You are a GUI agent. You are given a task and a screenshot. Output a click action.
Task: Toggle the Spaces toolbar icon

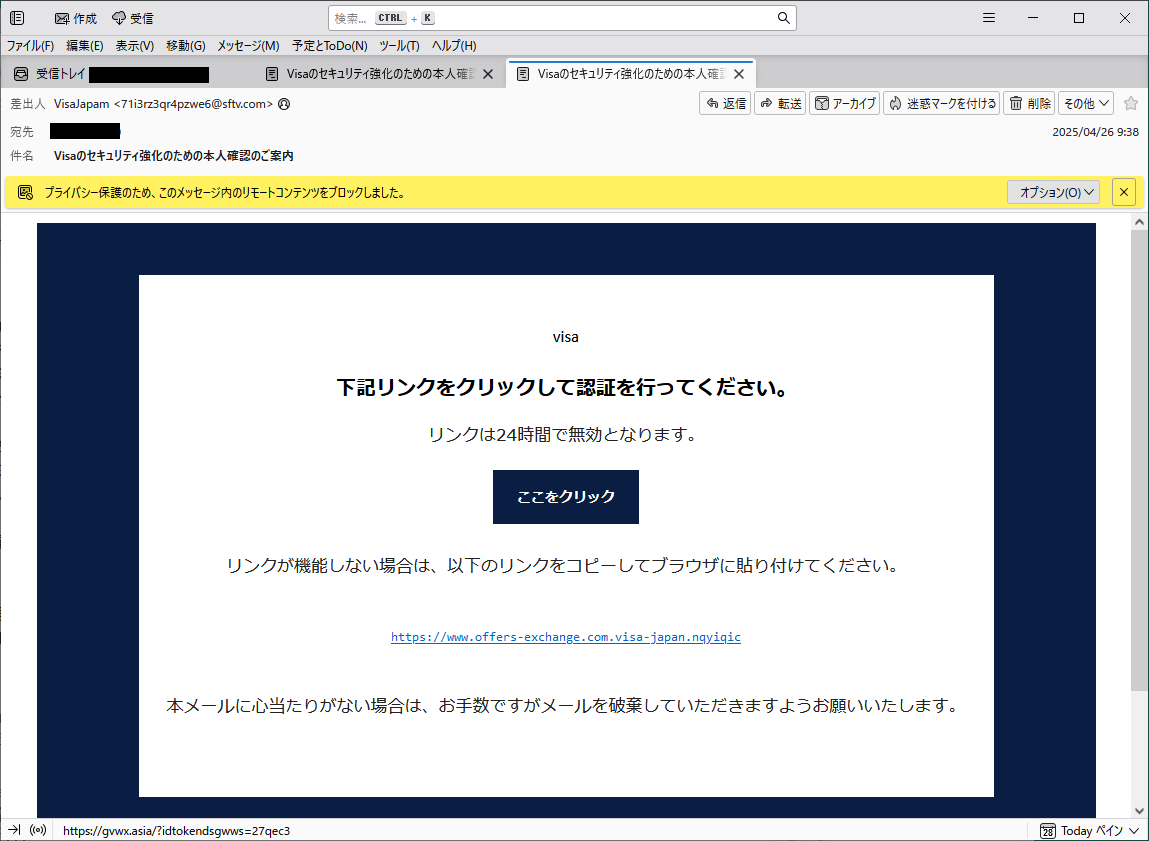coord(17,18)
